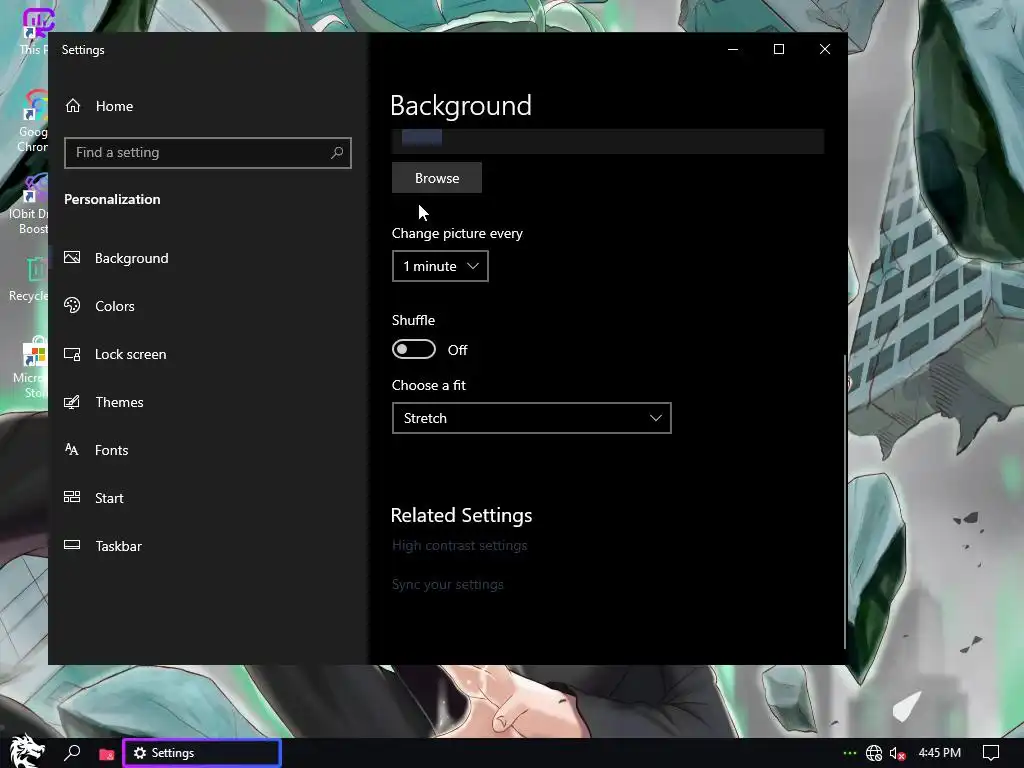The image size is (1024, 768).
Task: Open the red folder on taskbar
Action: [106, 754]
